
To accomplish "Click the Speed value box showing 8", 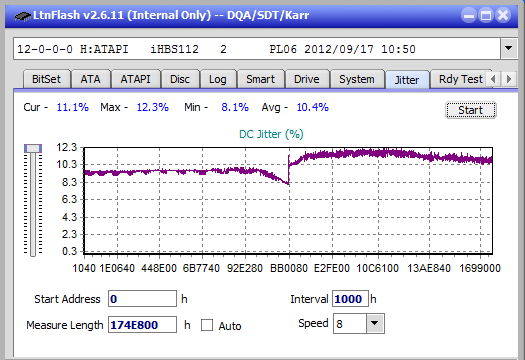I will (x=350, y=324).
